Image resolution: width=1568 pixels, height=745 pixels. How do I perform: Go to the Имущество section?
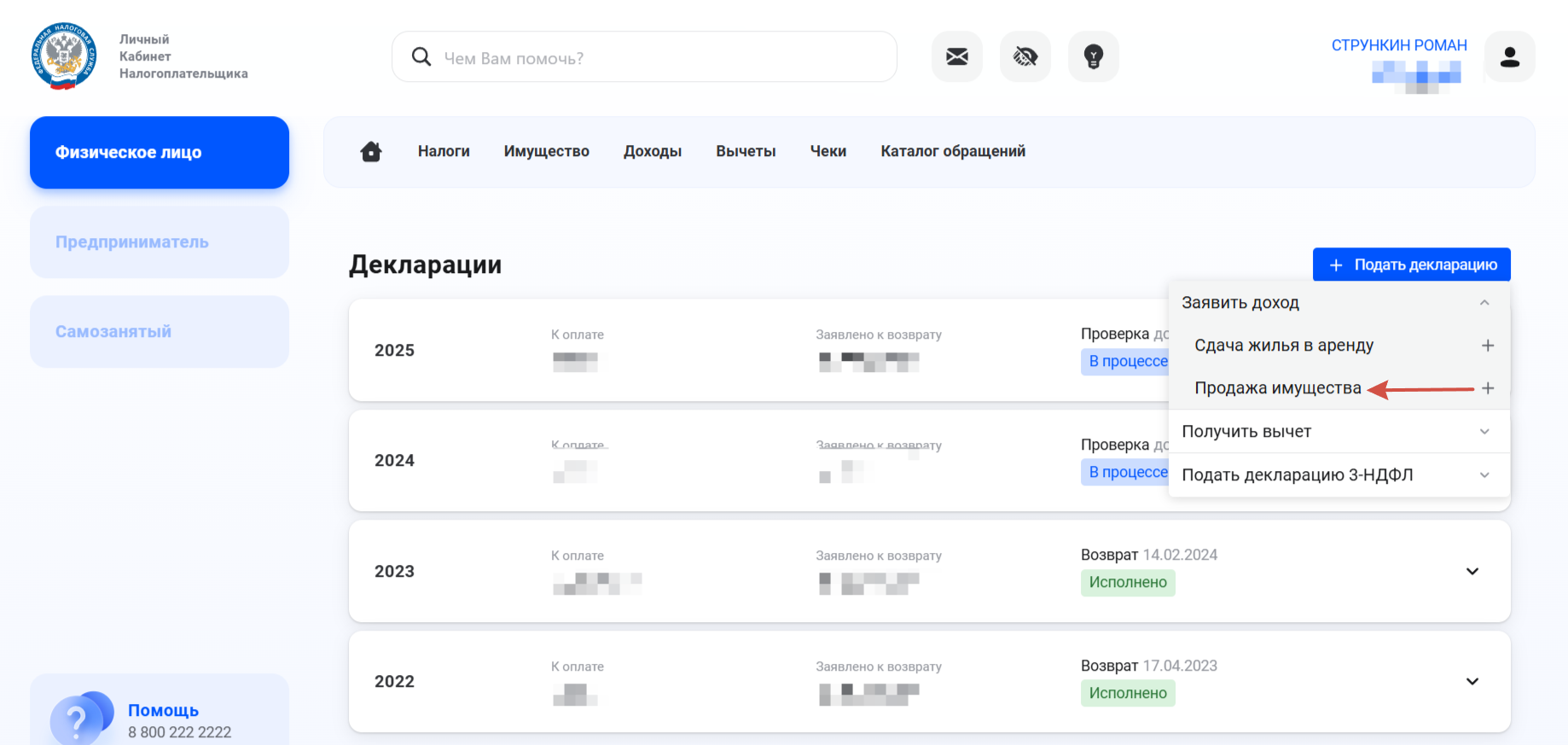point(547,151)
